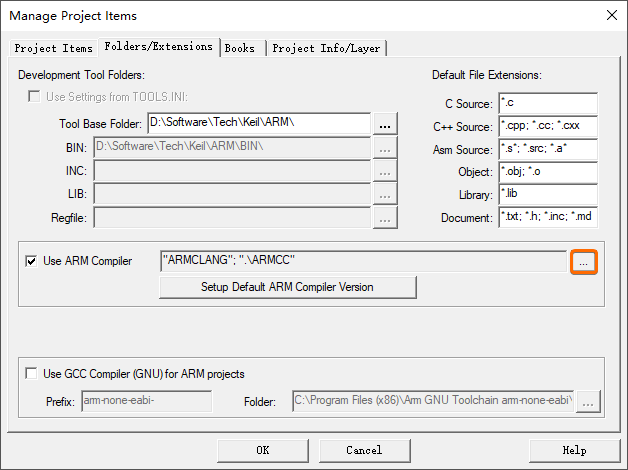
Task: Edit the Library extension field
Action: coord(548,194)
